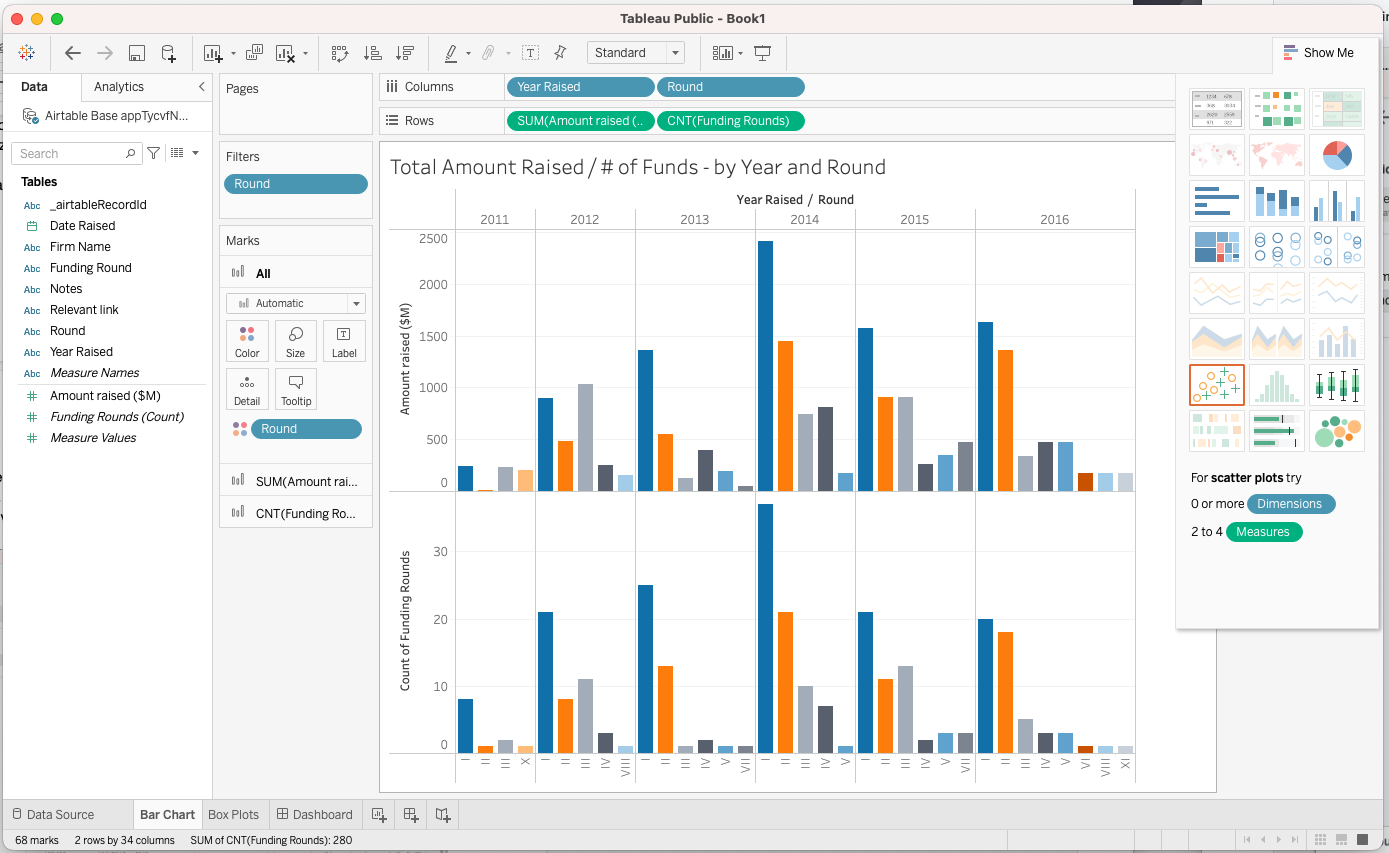This screenshot has width=1389, height=853.
Task: Click the Sort Descending toolbar icon
Action: click(x=405, y=53)
